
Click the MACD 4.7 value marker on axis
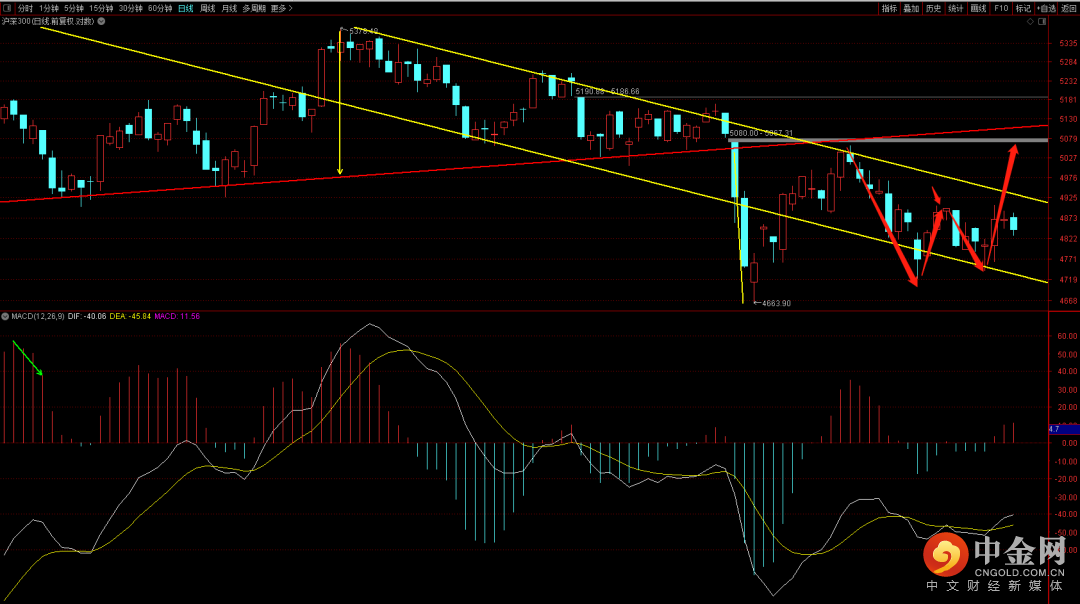pos(1053,429)
